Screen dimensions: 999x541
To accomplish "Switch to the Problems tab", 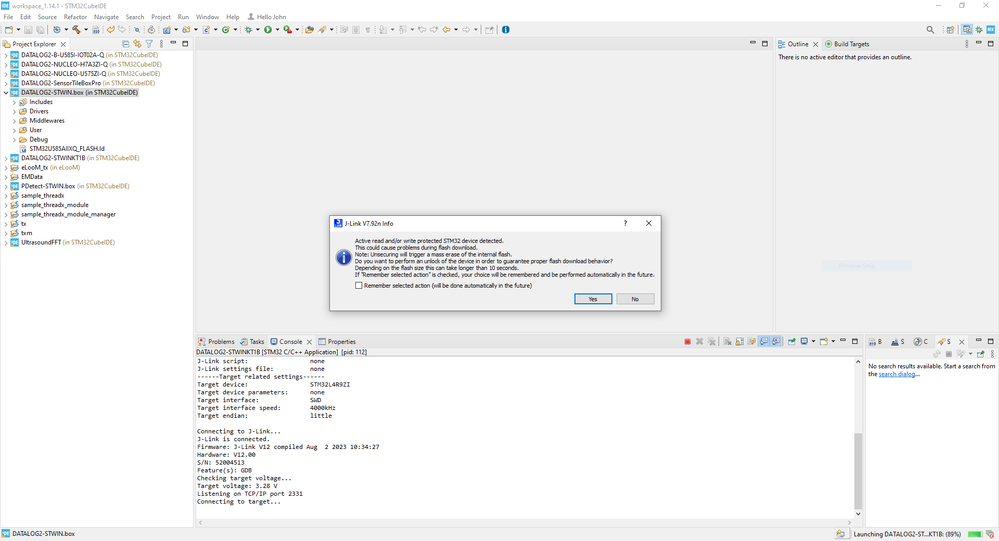I will tap(216, 342).
